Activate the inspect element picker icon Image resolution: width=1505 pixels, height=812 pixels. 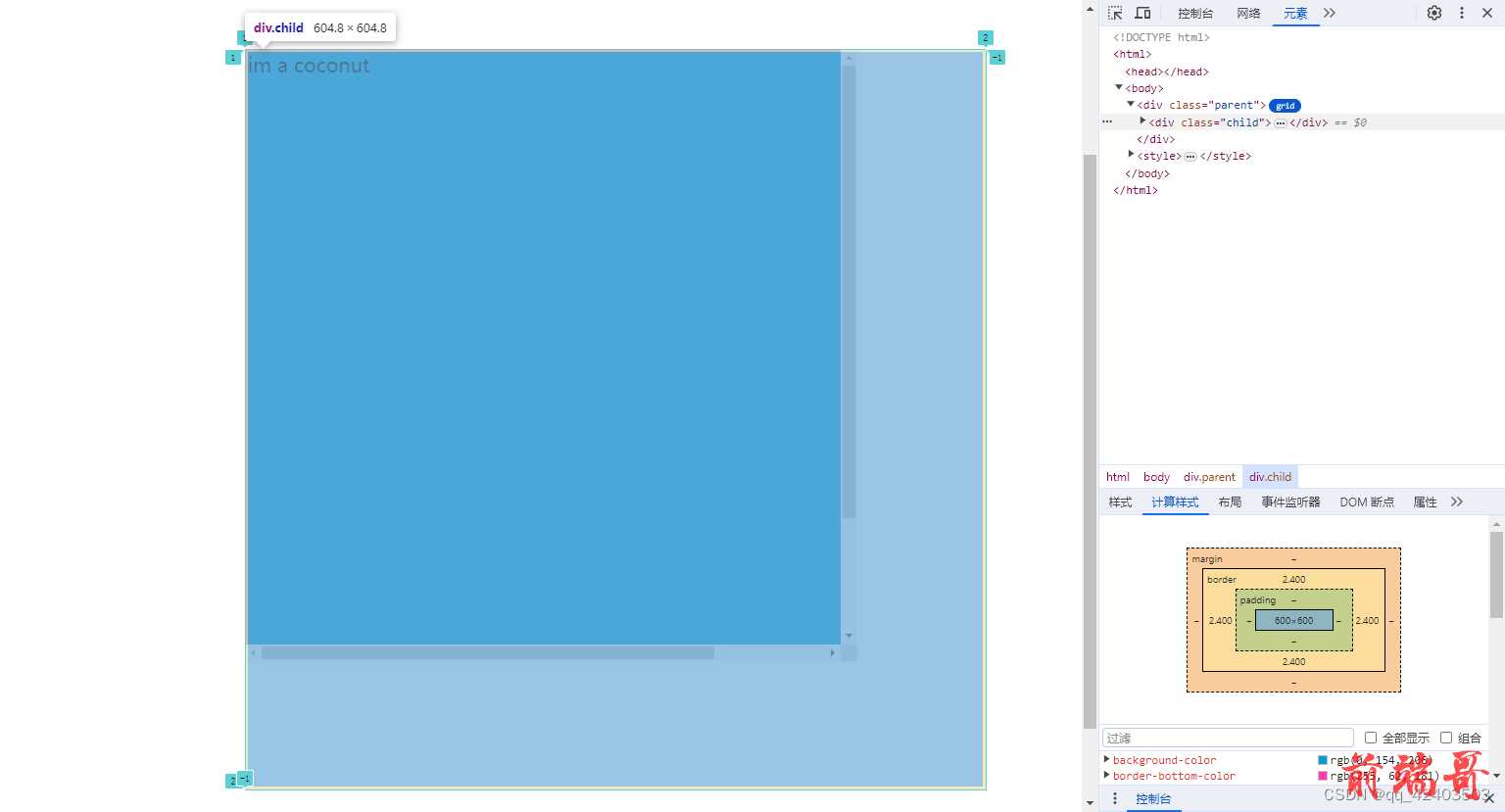[1115, 13]
